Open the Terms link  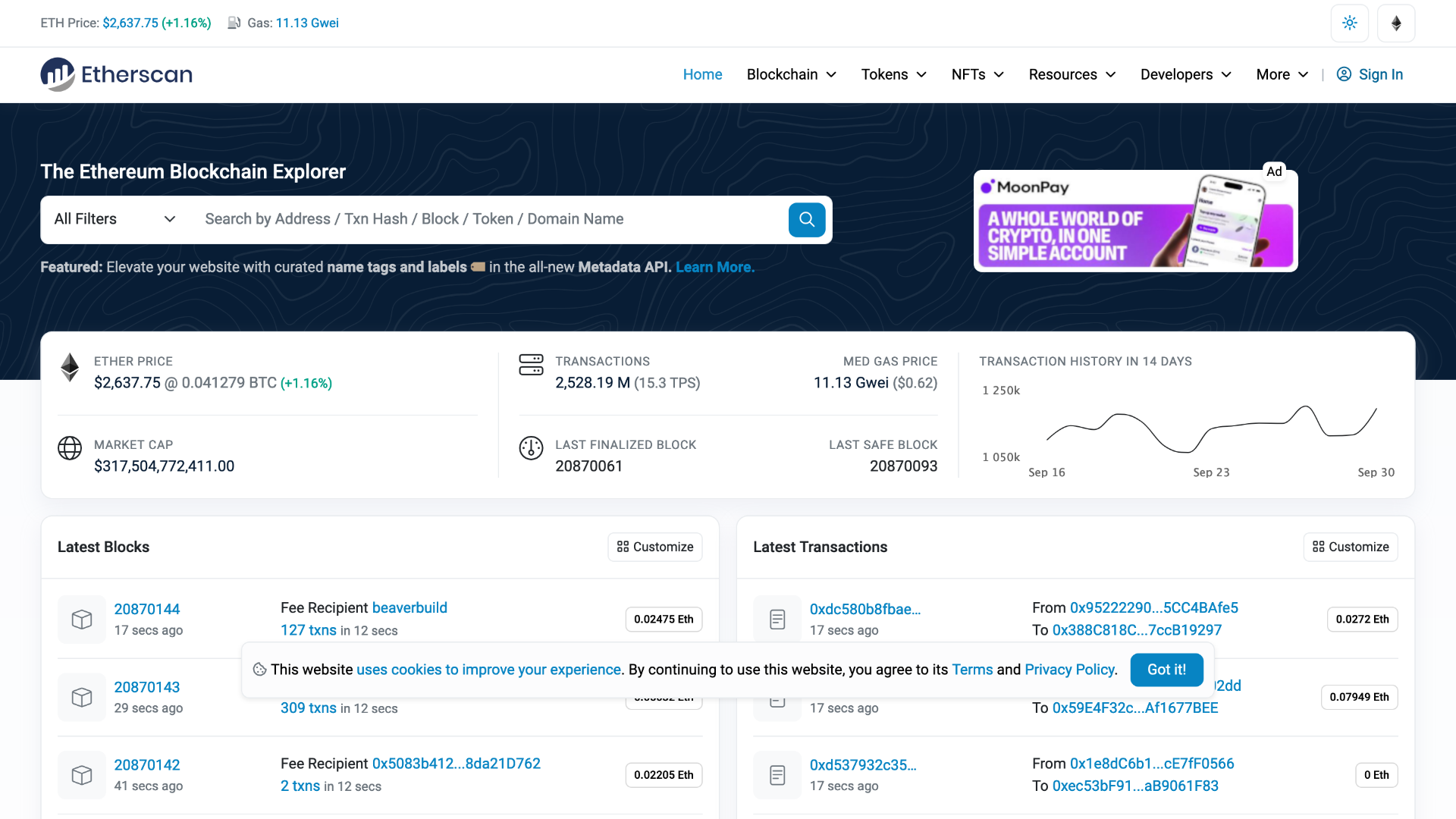972,670
